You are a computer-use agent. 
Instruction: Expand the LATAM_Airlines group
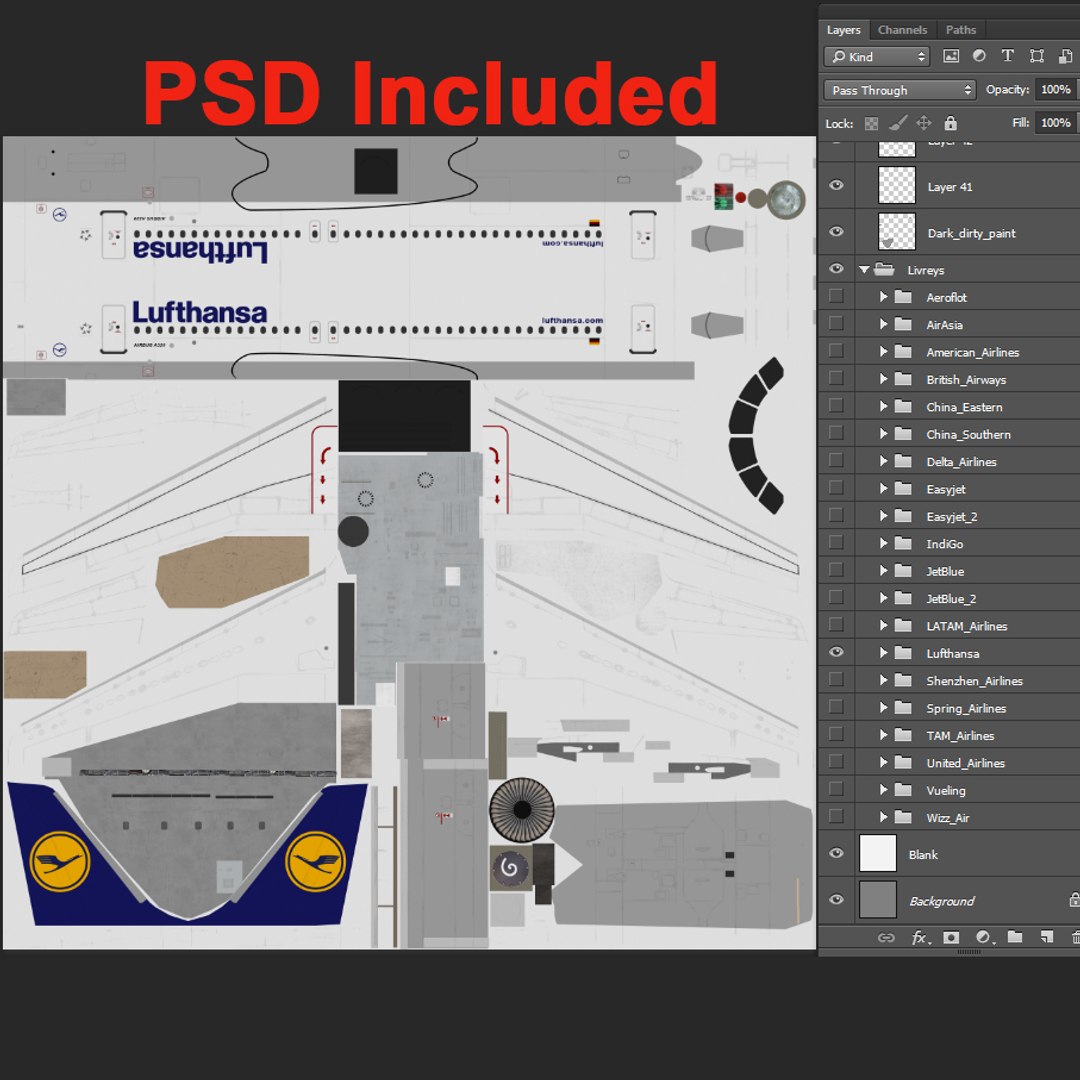pyautogui.click(x=884, y=625)
